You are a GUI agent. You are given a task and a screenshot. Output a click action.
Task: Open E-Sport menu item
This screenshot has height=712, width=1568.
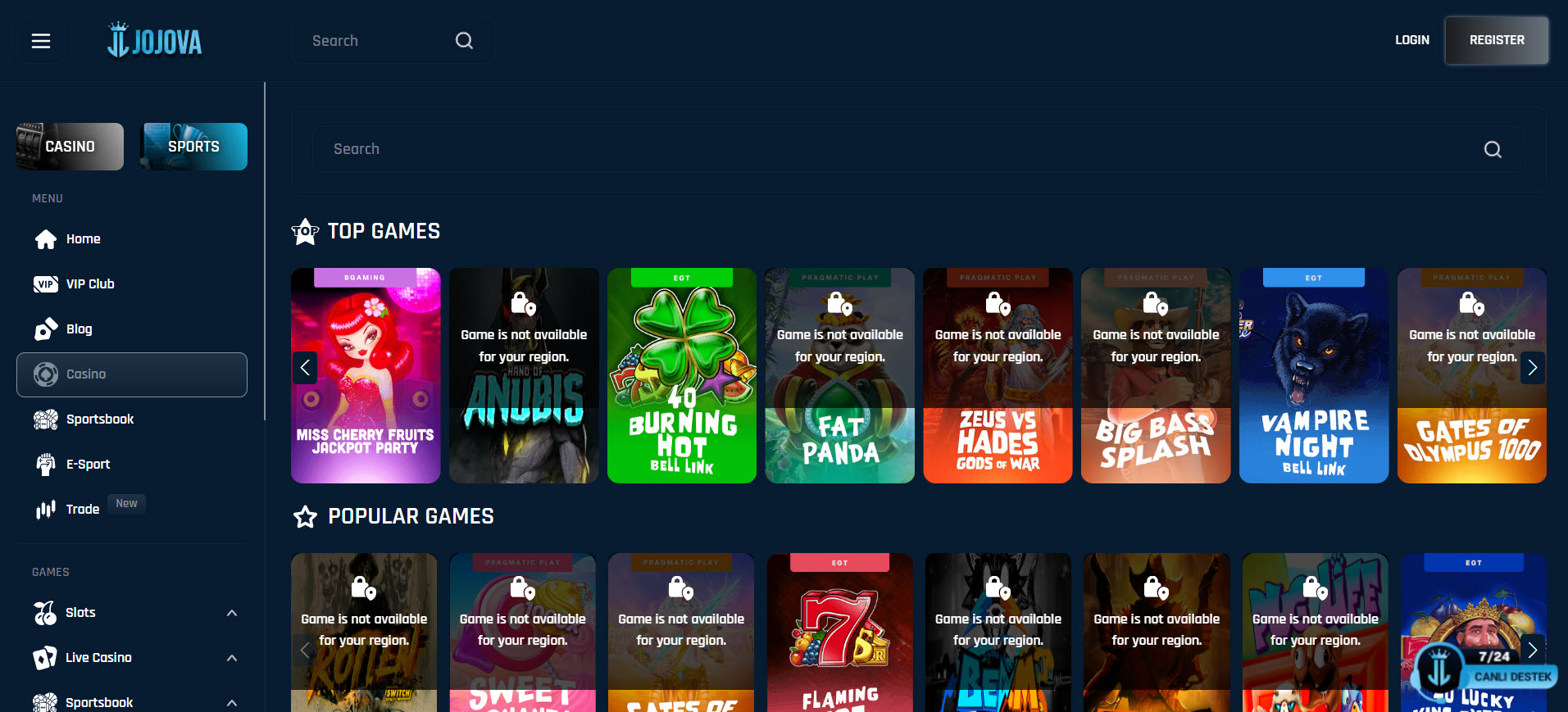(x=132, y=465)
